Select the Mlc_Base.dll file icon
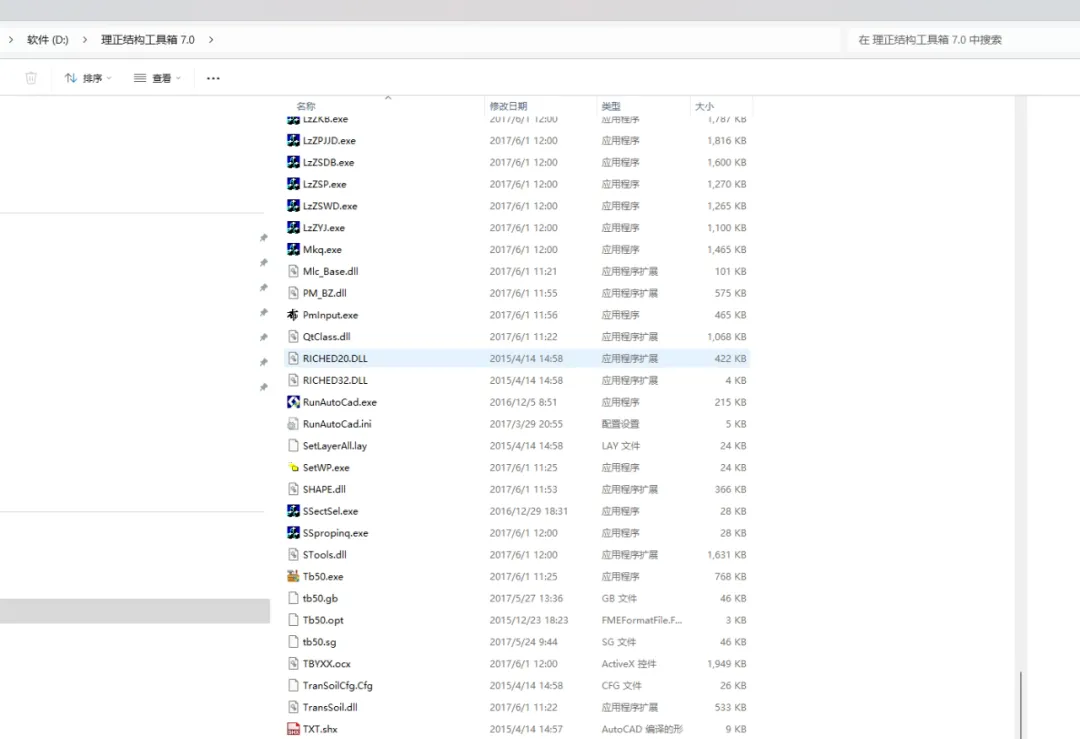This screenshot has width=1080, height=739. tap(293, 271)
